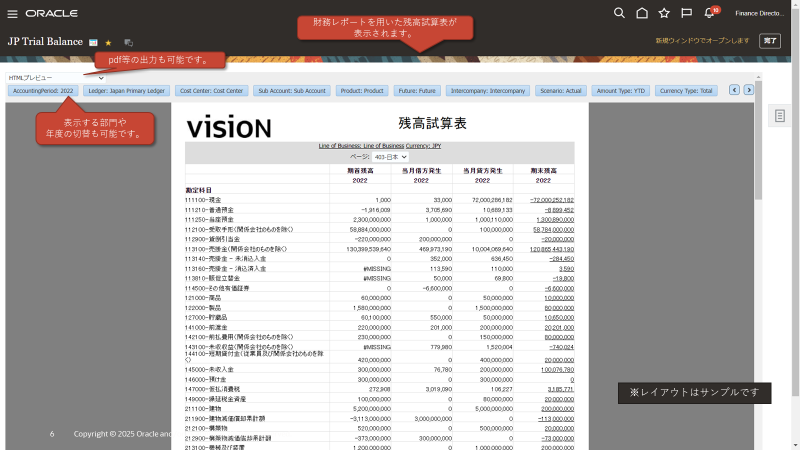Open the Favorites star in header
The height and width of the screenshot is (450, 800).
point(664,13)
